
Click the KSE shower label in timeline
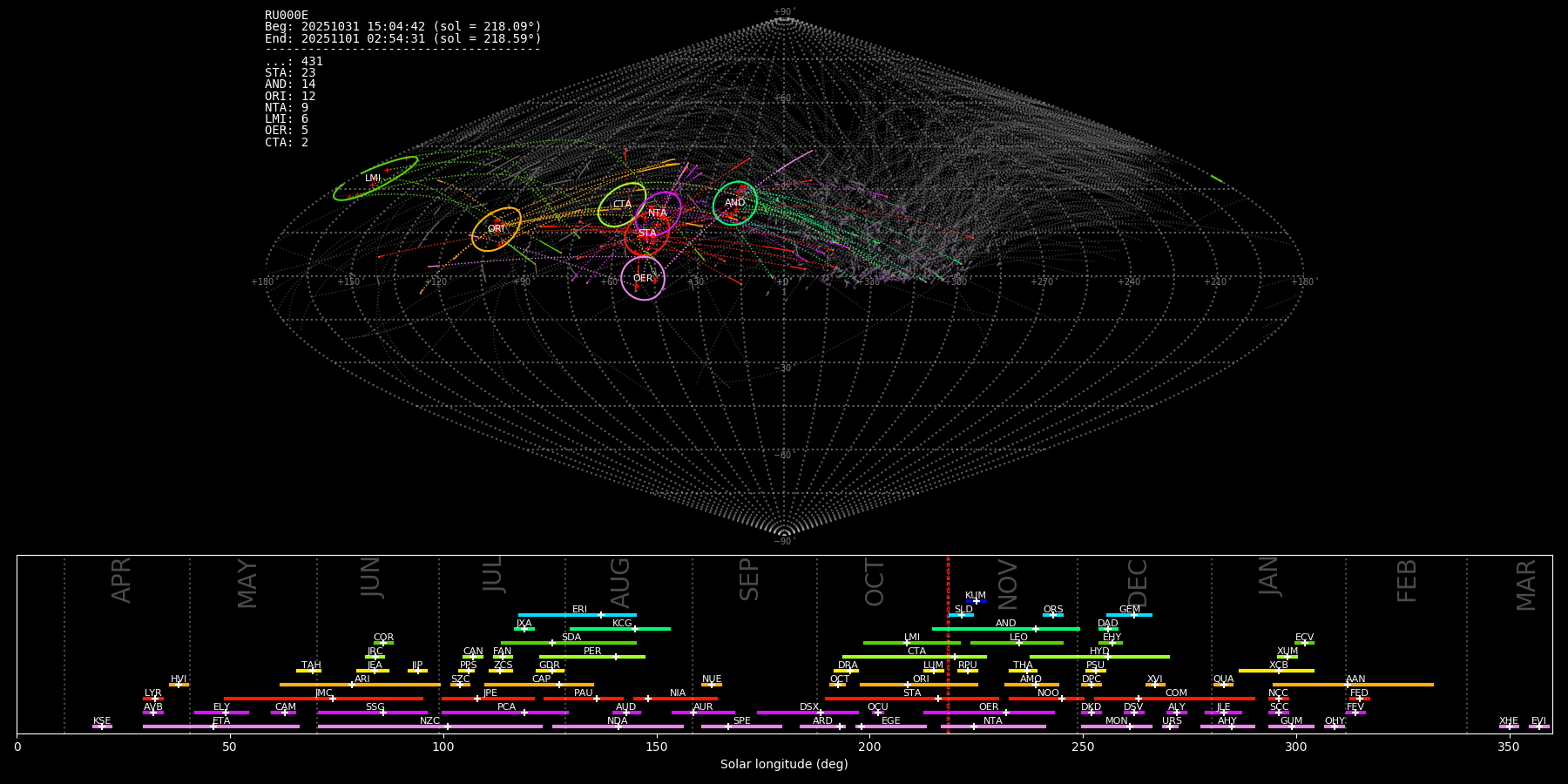(102, 721)
